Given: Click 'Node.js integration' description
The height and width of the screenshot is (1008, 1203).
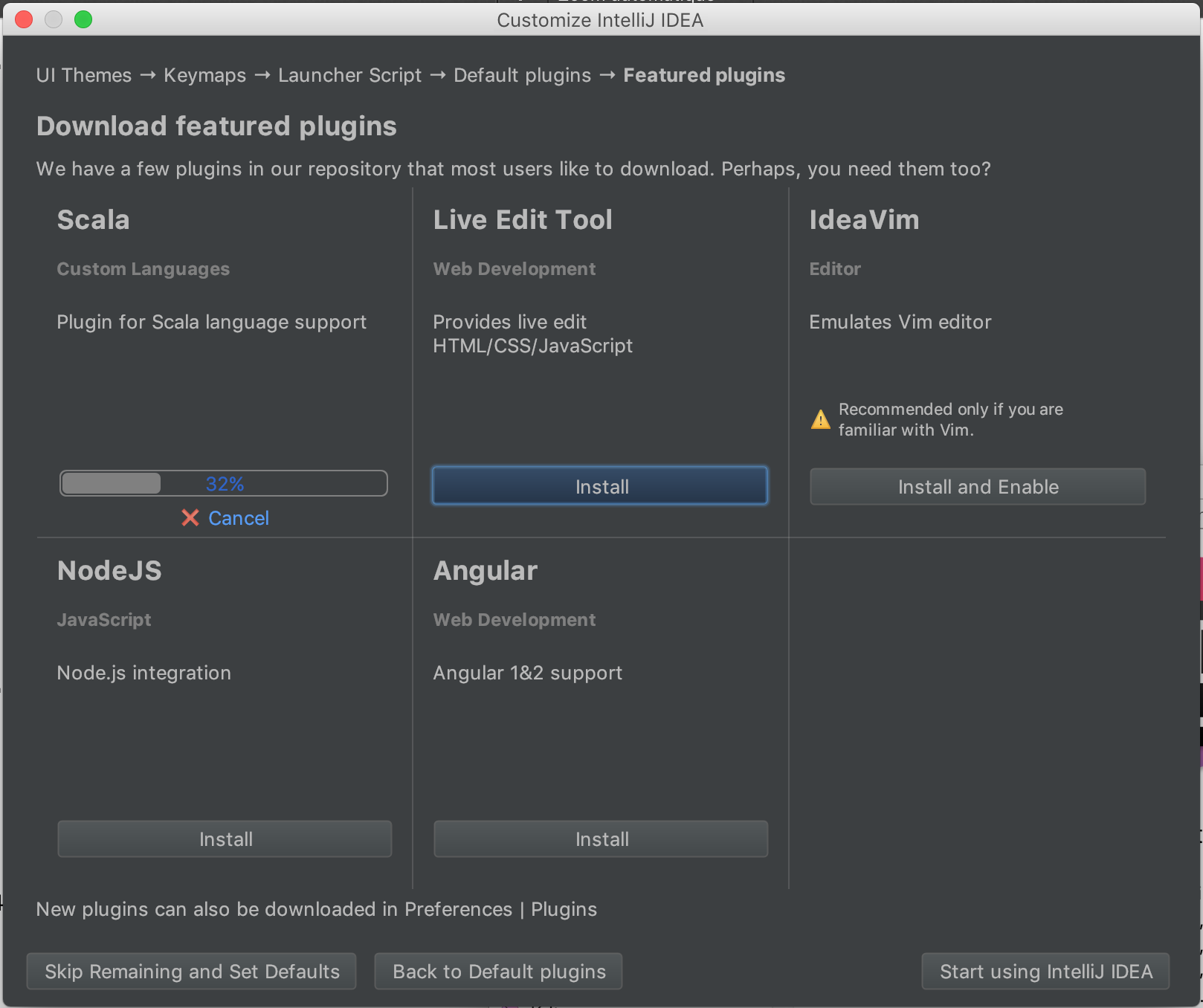Looking at the screenshot, I should [x=144, y=673].
